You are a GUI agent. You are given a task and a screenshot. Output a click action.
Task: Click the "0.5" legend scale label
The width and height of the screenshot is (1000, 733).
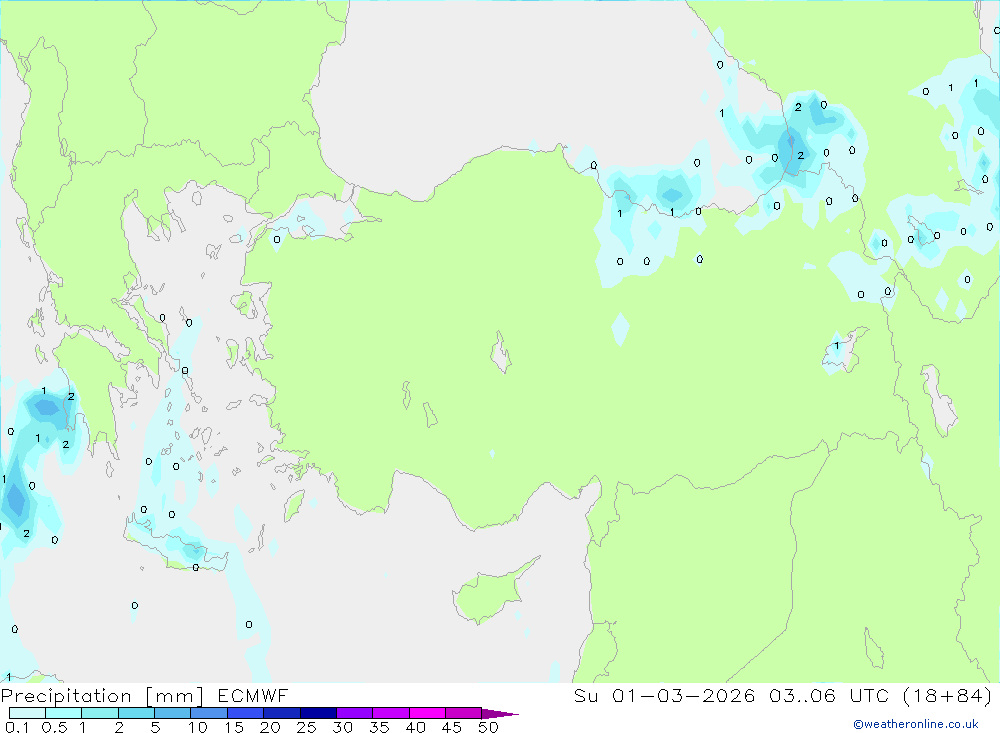click(x=54, y=727)
